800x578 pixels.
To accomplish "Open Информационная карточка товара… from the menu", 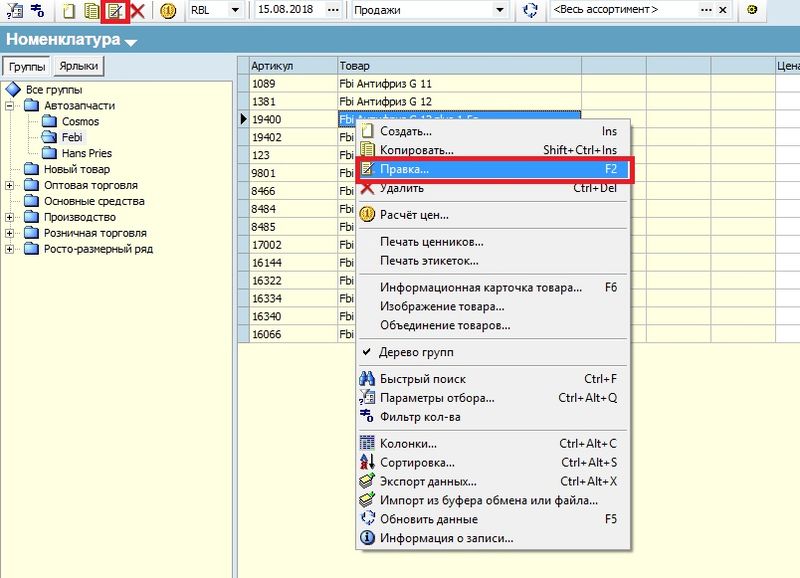I will click(x=493, y=288).
